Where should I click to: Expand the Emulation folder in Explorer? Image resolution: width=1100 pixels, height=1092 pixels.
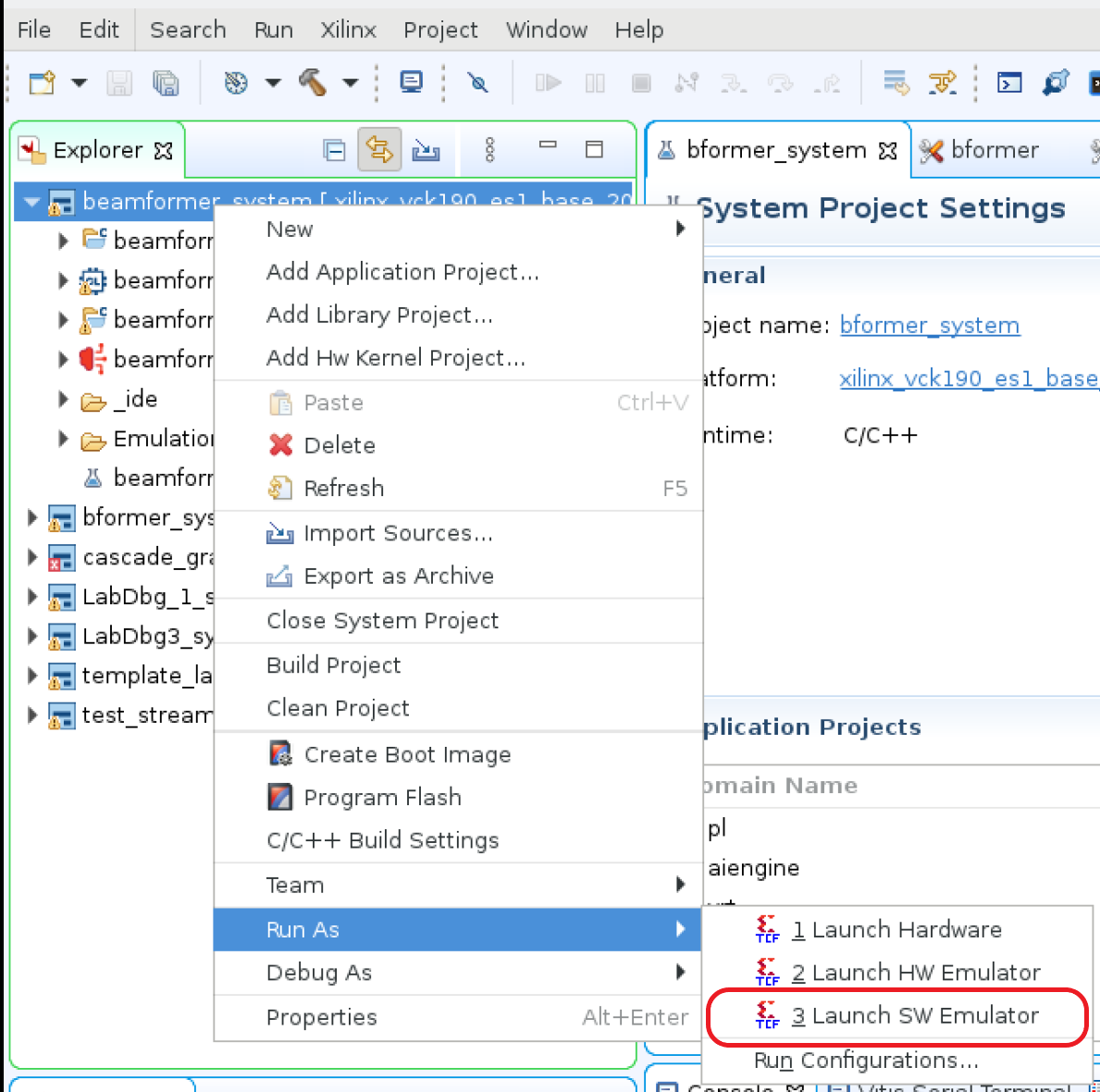click(63, 439)
